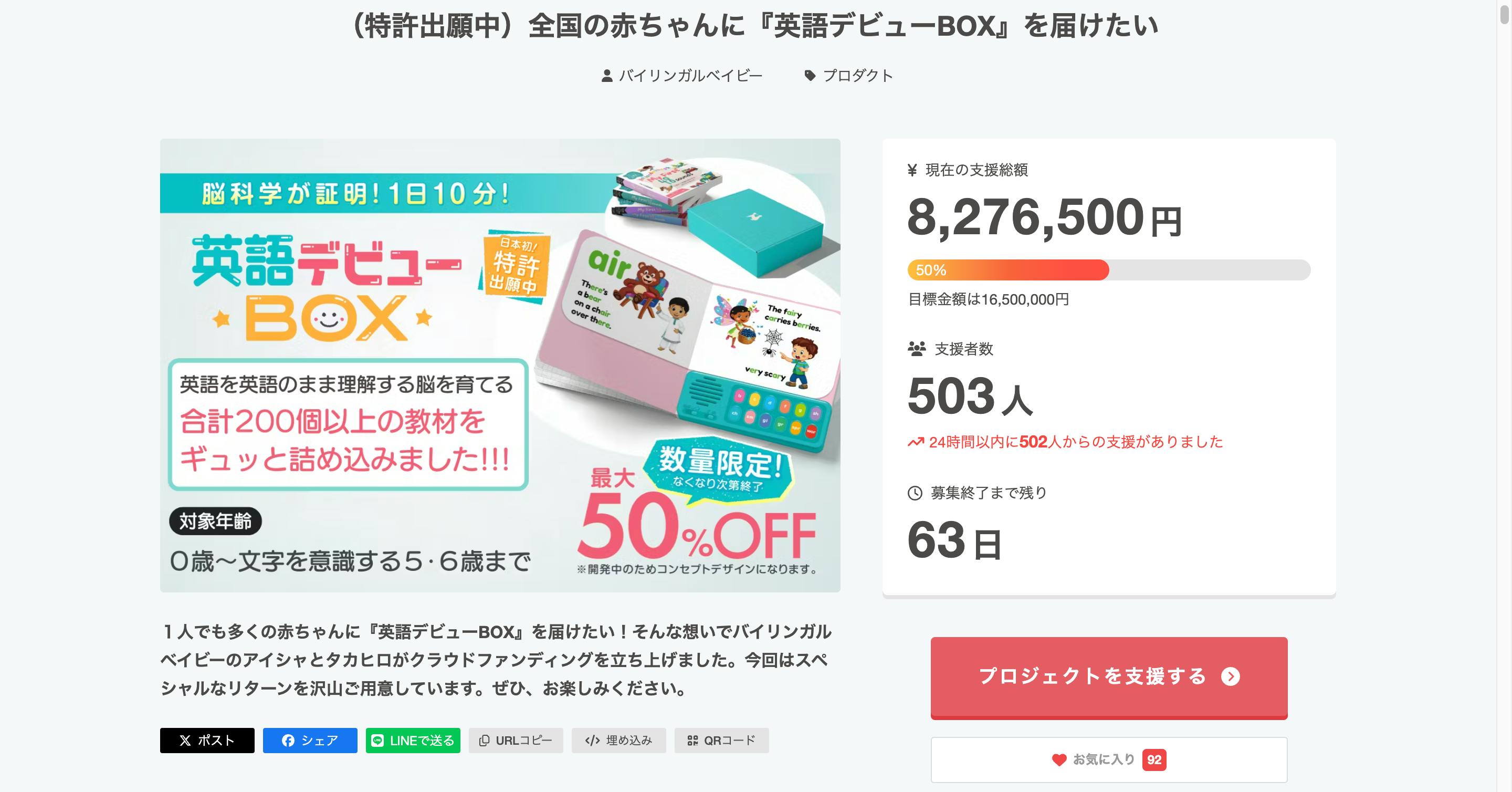Click the QR code icon
The width and height of the screenshot is (1512, 792).
pos(692,741)
